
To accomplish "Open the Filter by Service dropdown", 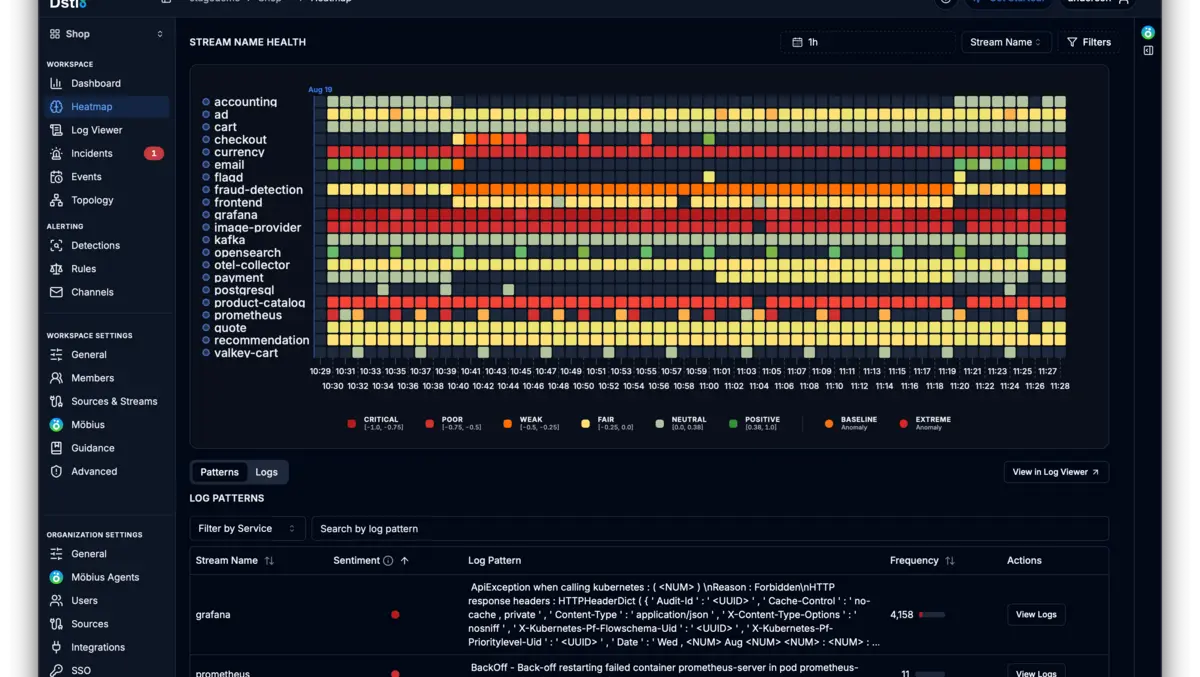I will (x=247, y=528).
